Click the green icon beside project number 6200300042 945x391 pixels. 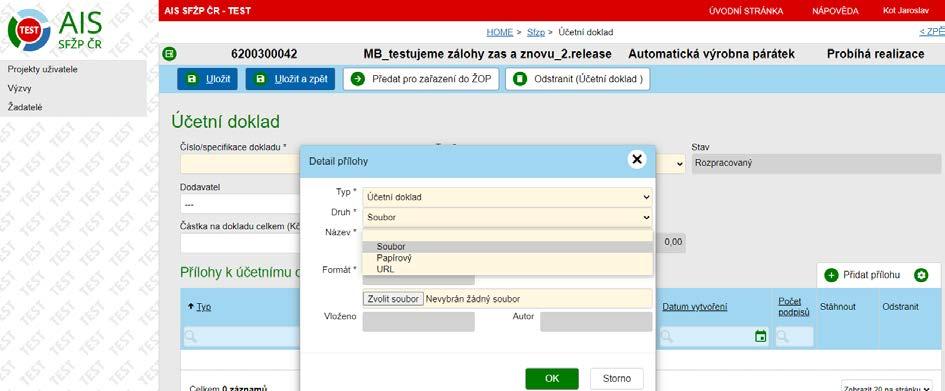pyautogui.click(x=169, y=54)
